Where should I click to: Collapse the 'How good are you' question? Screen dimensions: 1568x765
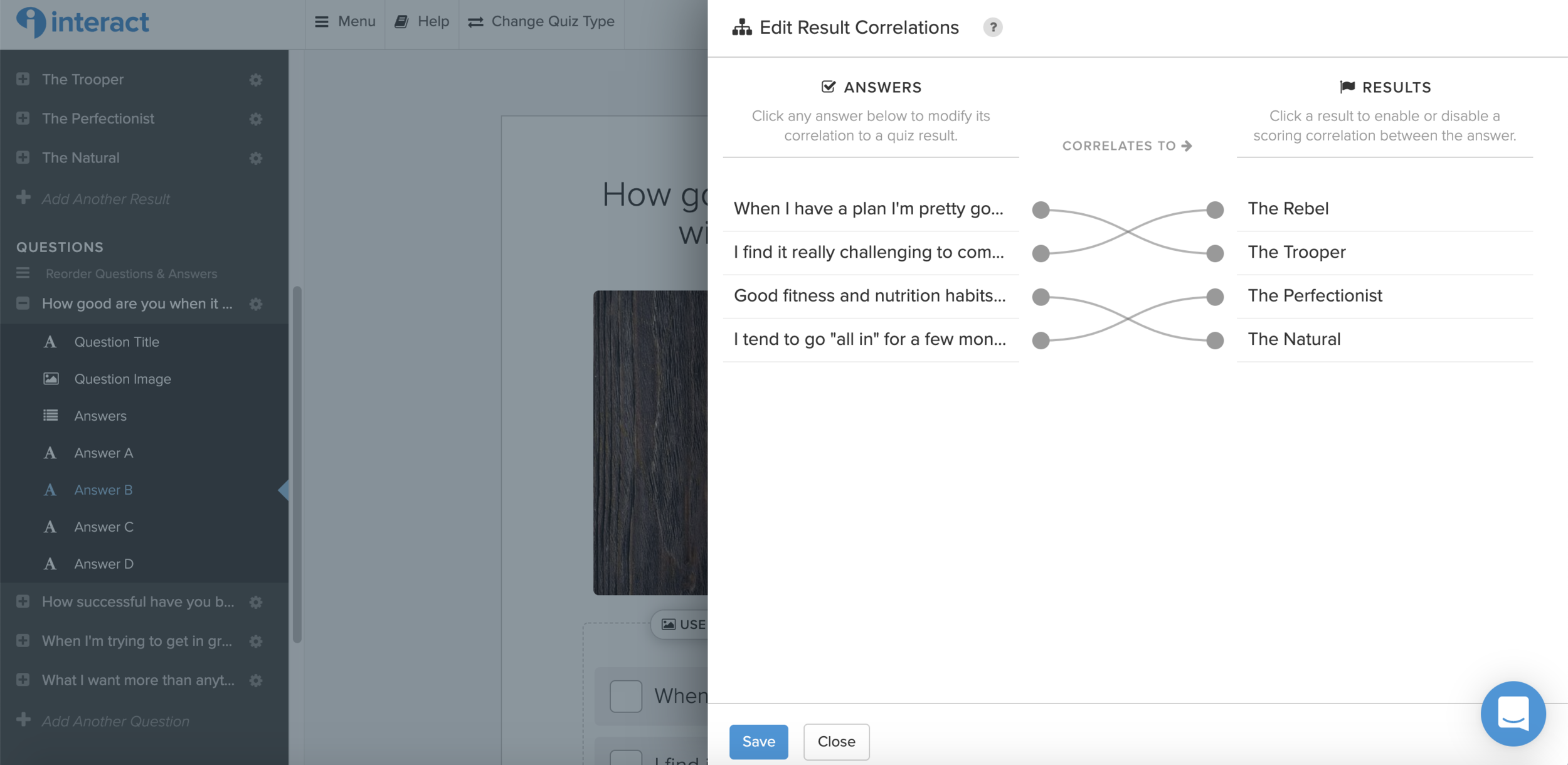23,303
